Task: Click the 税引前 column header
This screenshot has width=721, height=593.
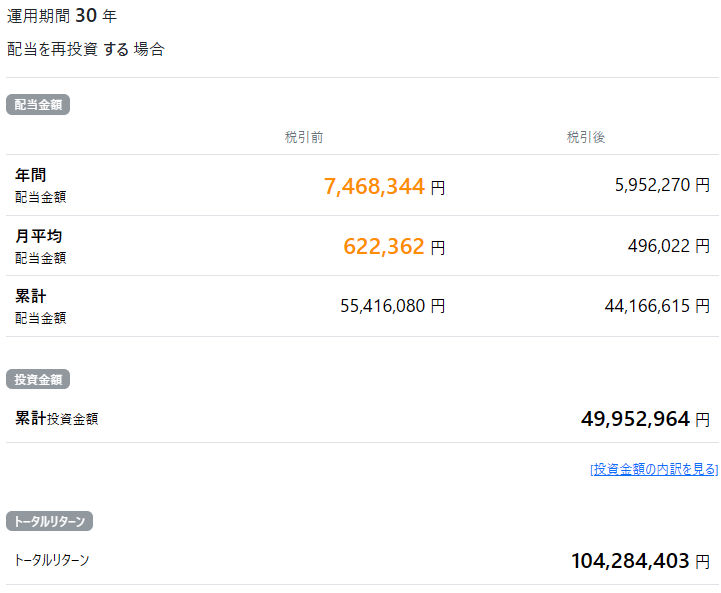Action: (303, 137)
